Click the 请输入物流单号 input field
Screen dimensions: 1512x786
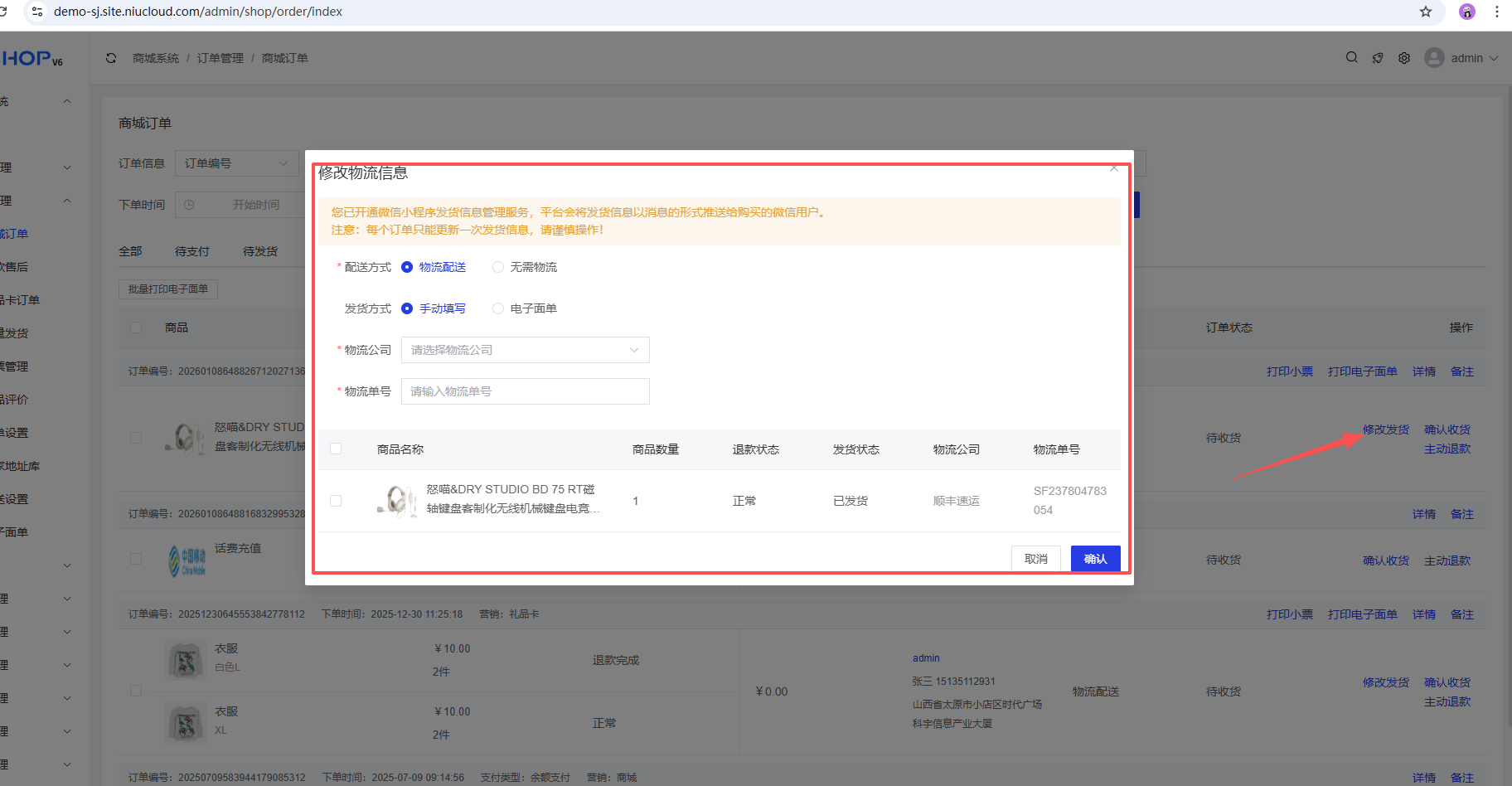point(525,391)
